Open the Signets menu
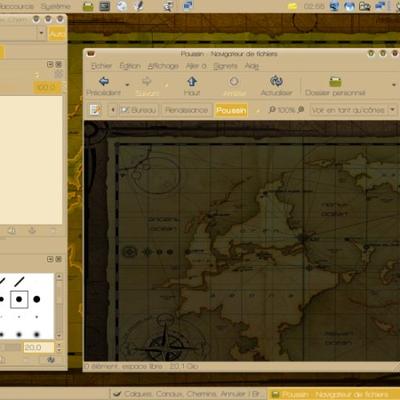The height and width of the screenshot is (400, 400). [x=225, y=66]
